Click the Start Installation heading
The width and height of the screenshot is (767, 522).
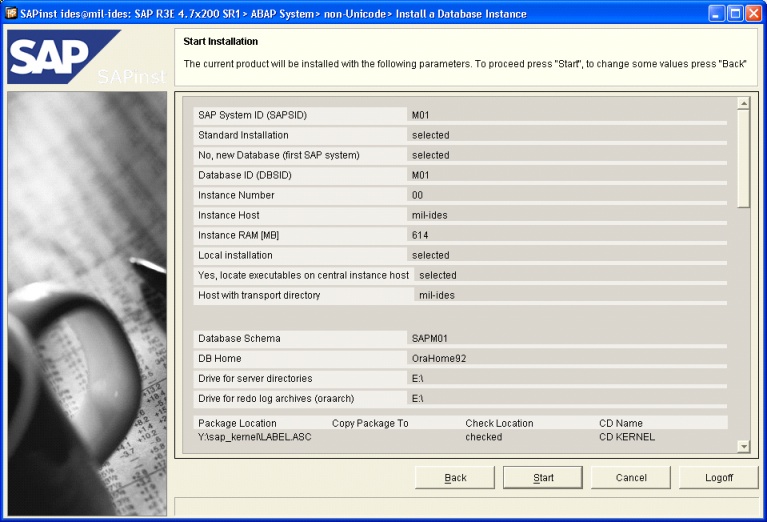[221, 42]
